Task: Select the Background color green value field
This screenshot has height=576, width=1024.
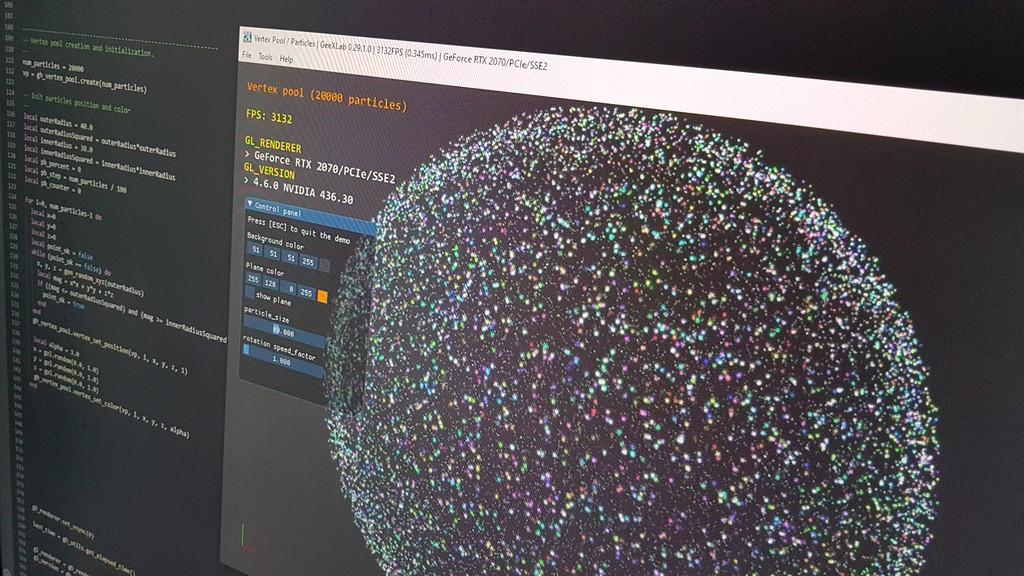Action: (x=273, y=253)
